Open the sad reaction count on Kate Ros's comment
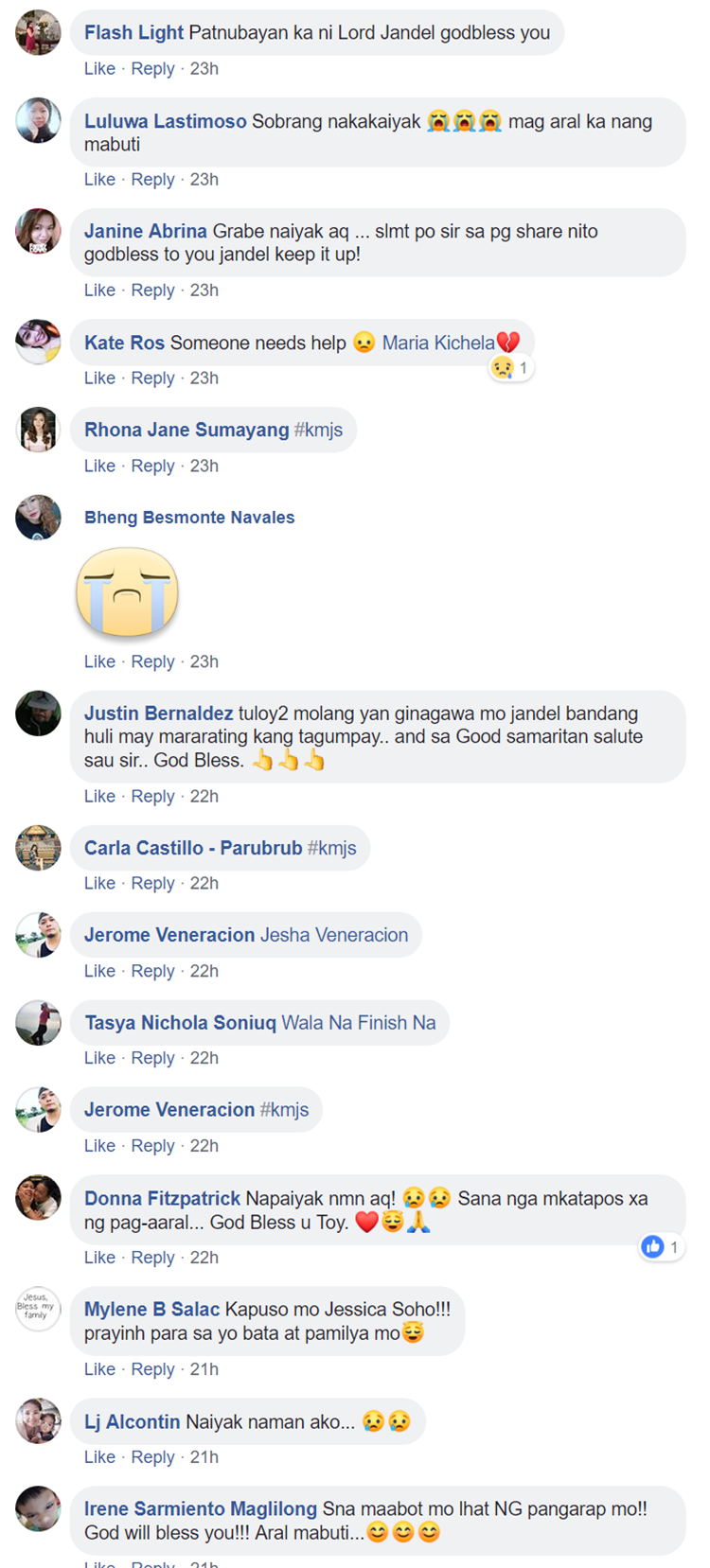This screenshot has width=710, height=1568. tap(511, 367)
